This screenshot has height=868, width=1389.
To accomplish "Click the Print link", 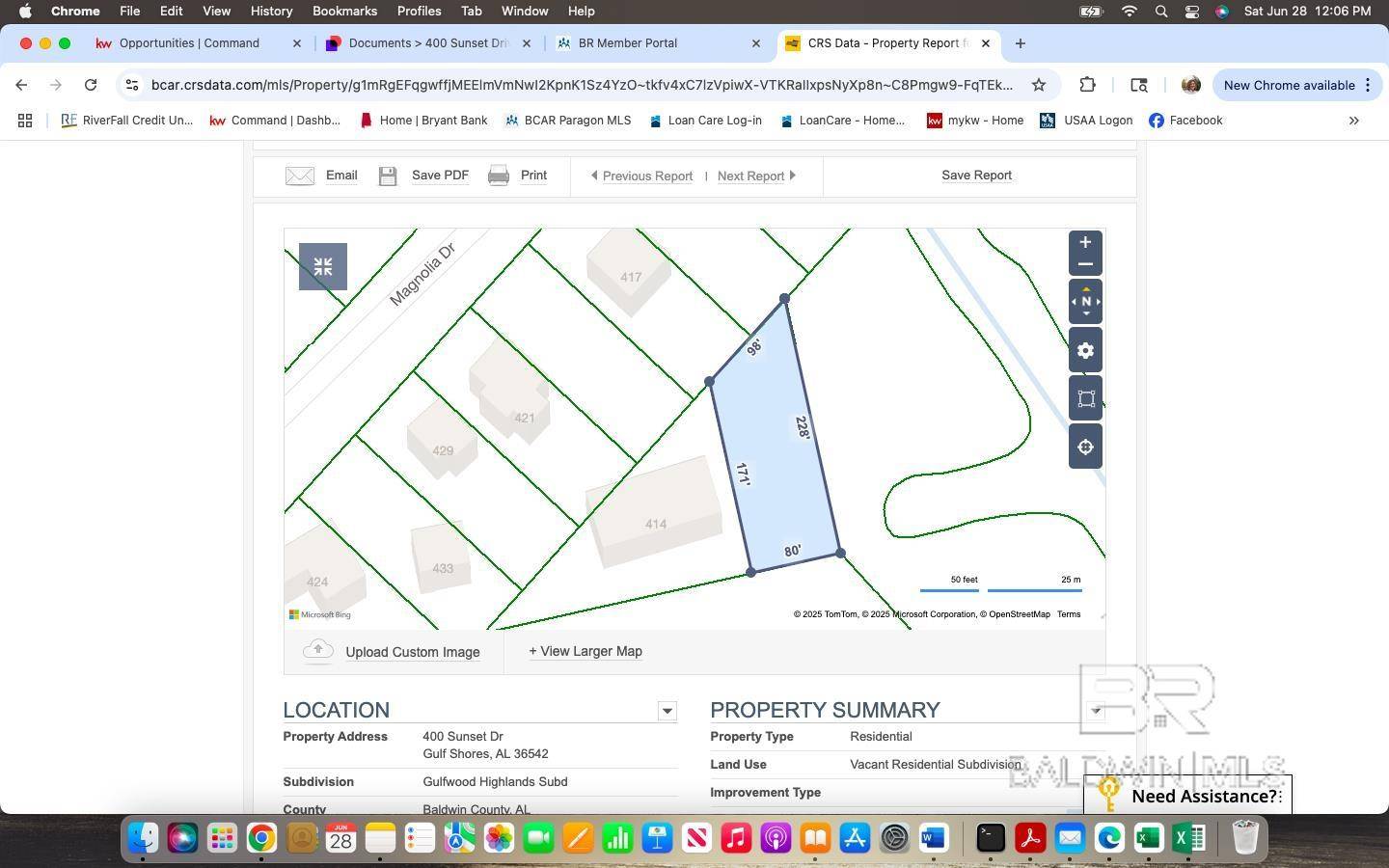I will [x=533, y=176].
